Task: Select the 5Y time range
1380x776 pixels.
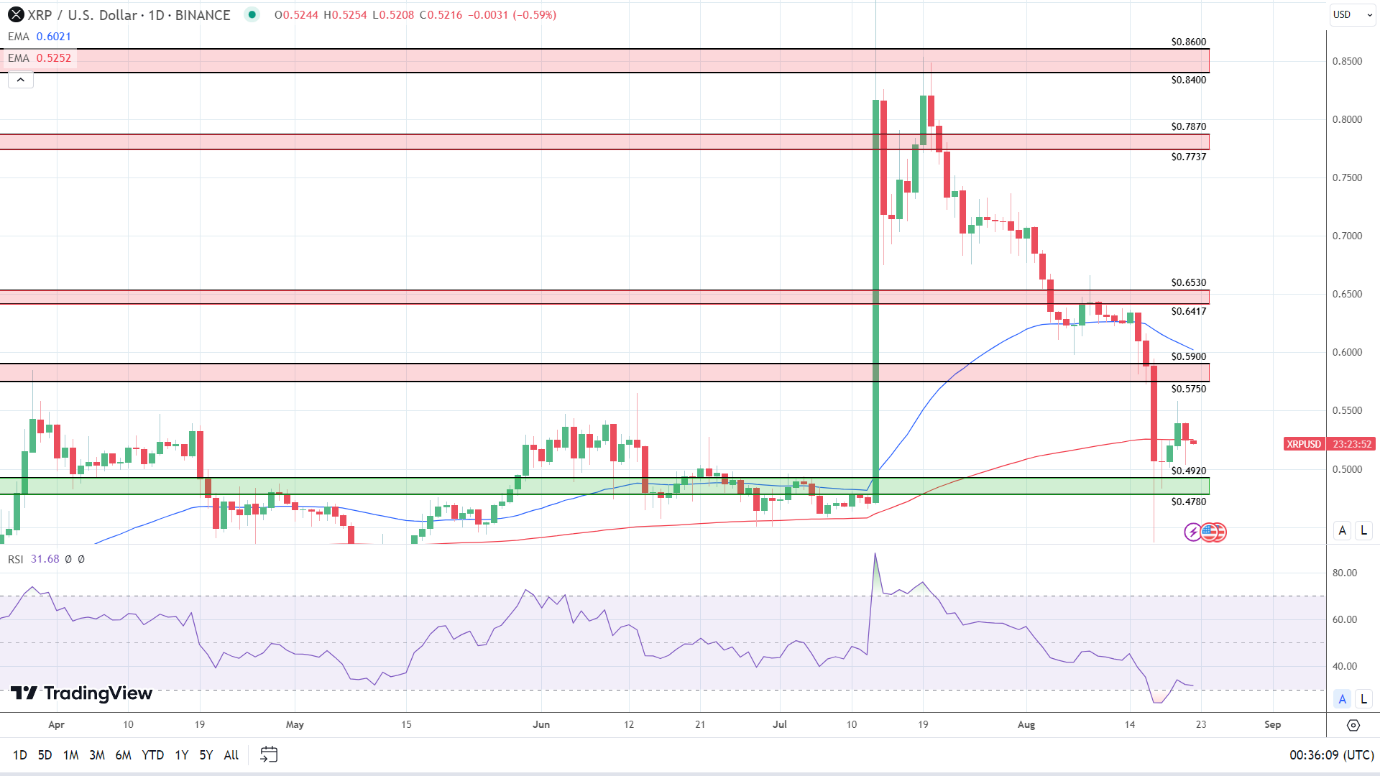Action: [206, 755]
